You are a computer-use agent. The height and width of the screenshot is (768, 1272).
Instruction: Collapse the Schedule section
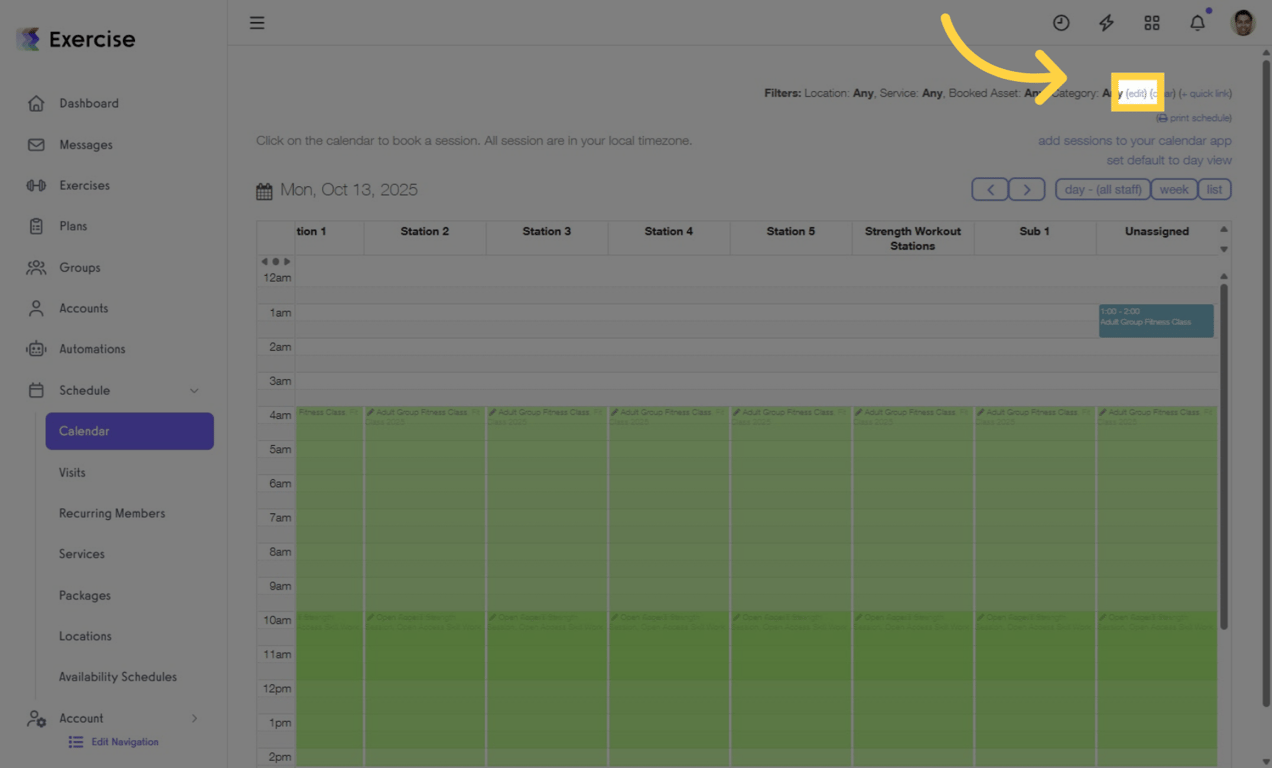click(195, 390)
